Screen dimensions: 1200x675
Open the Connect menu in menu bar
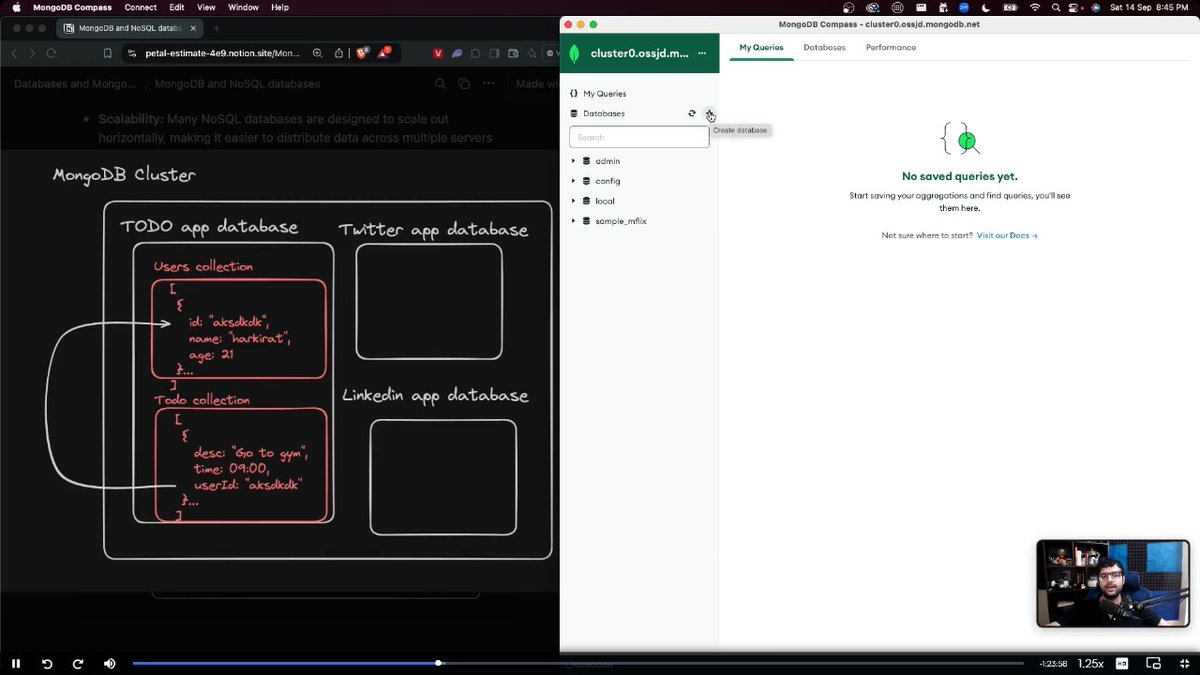coord(140,7)
